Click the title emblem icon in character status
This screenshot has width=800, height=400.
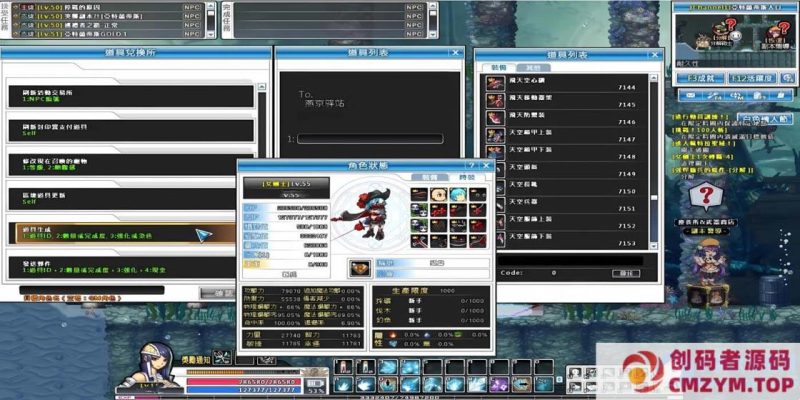click(x=359, y=268)
